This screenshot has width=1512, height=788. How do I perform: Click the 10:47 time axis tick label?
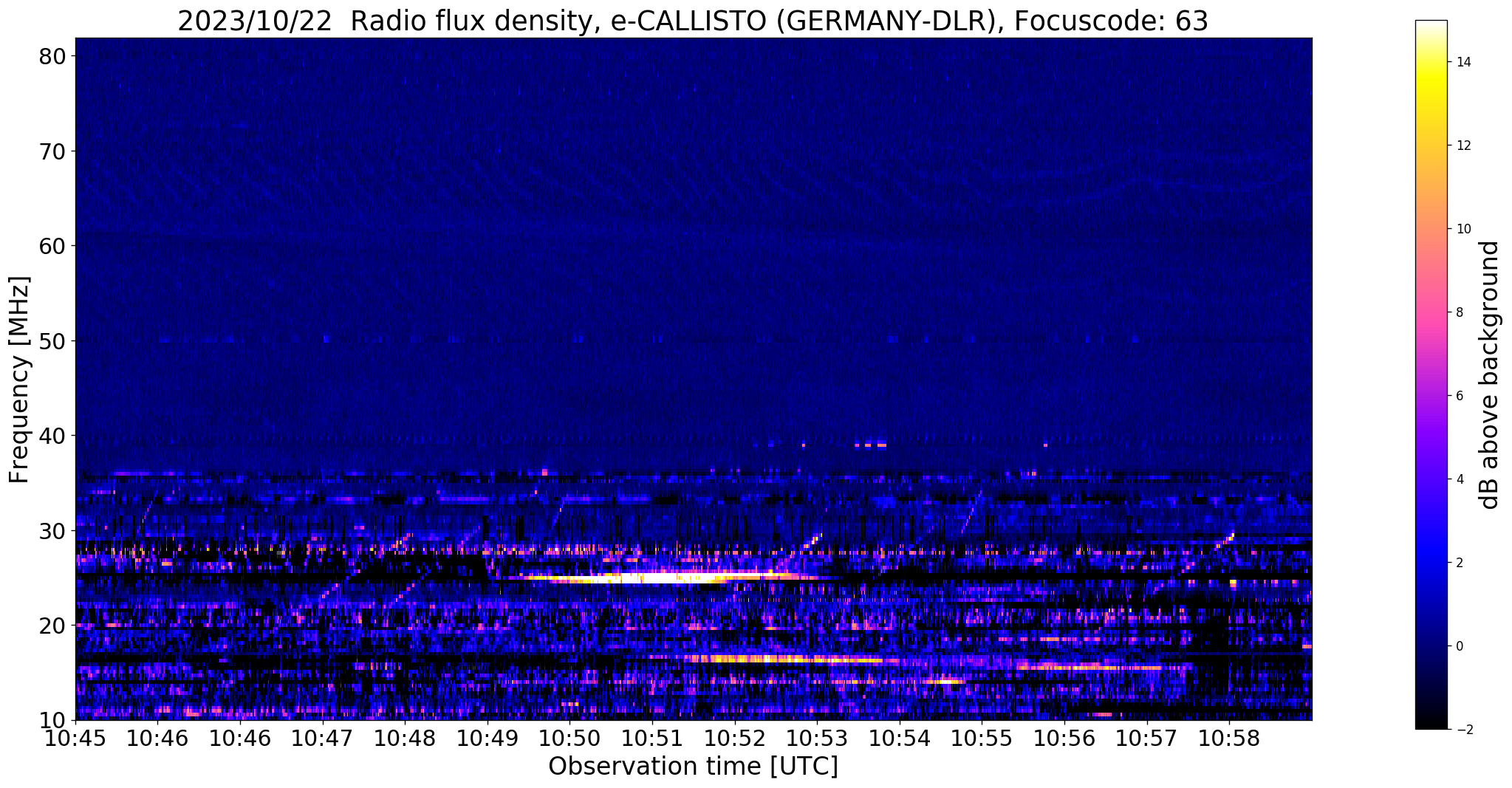pyautogui.click(x=323, y=739)
